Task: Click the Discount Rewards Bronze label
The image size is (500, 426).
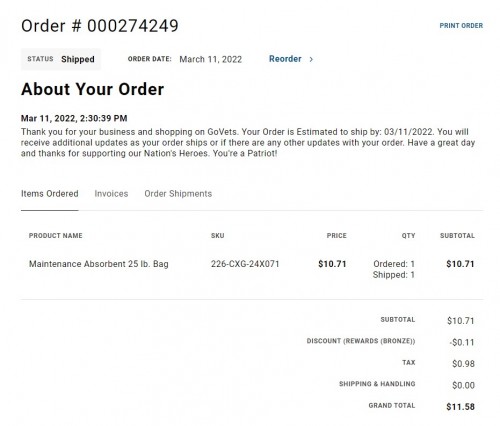Action: [361, 341]
